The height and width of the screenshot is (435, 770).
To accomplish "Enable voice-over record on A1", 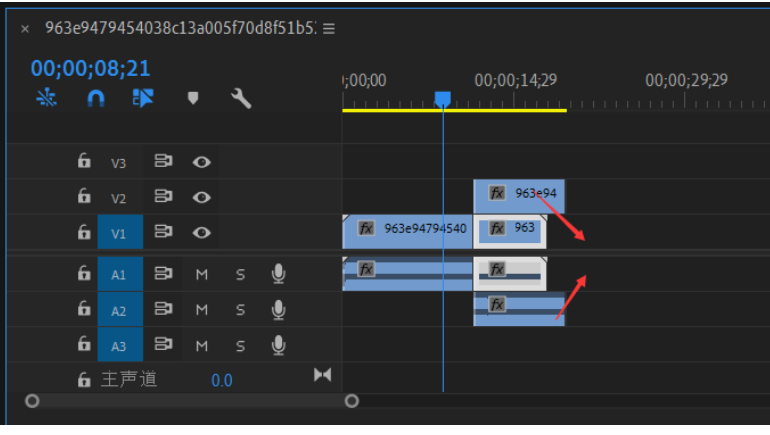I will coord(278,274).
